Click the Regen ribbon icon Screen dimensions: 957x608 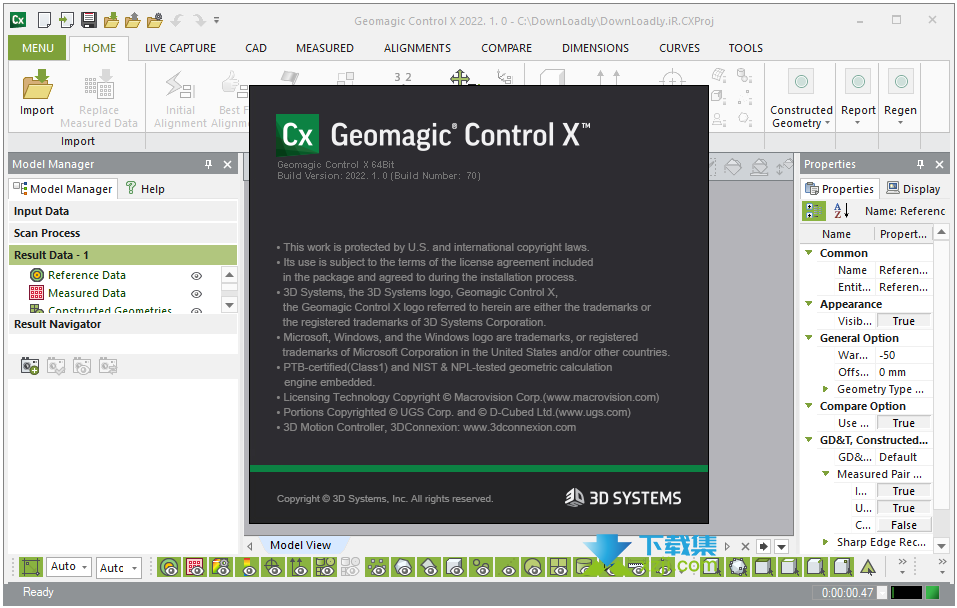coord(900,82)
